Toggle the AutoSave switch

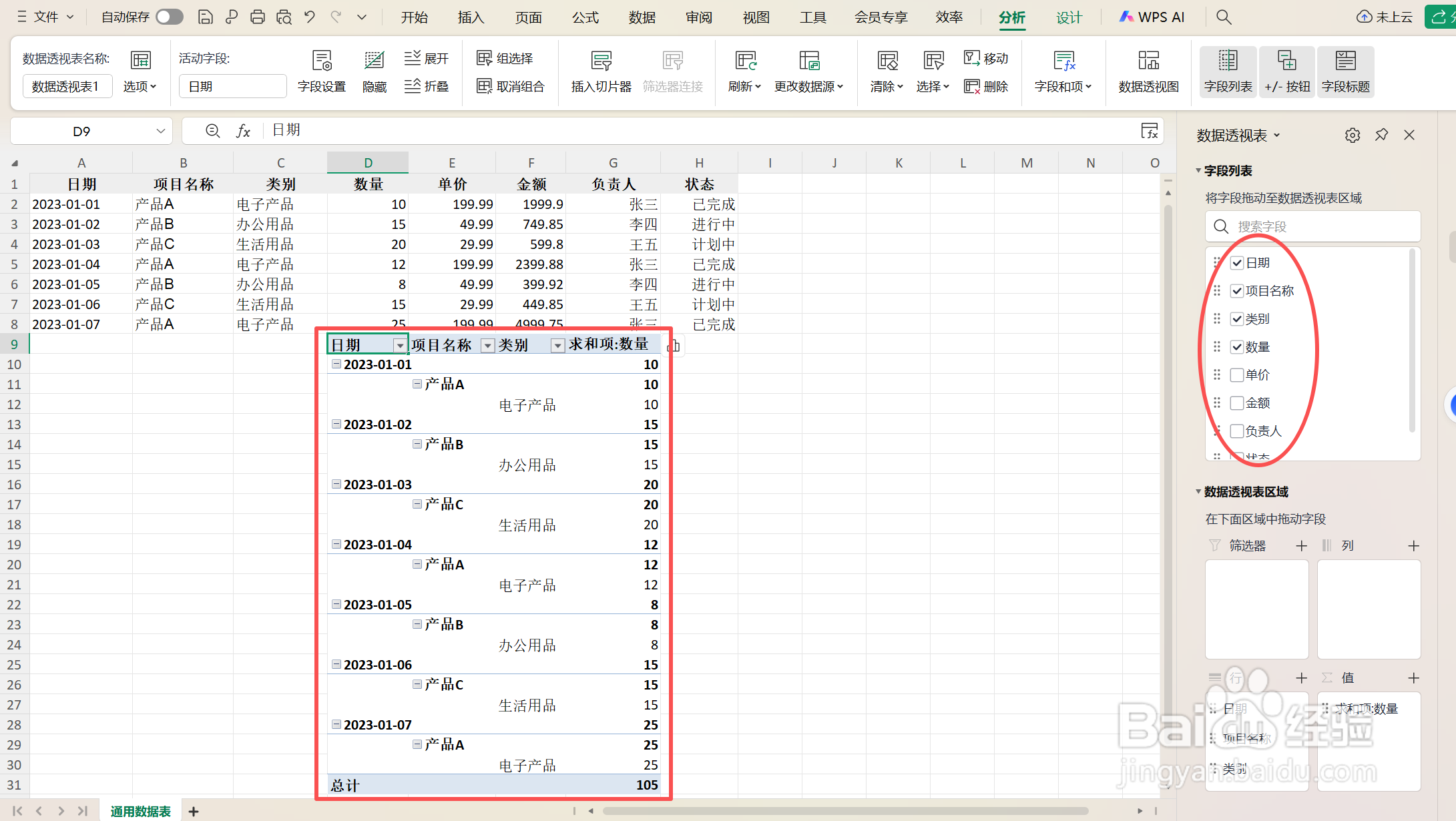click(x=170, y=17)
